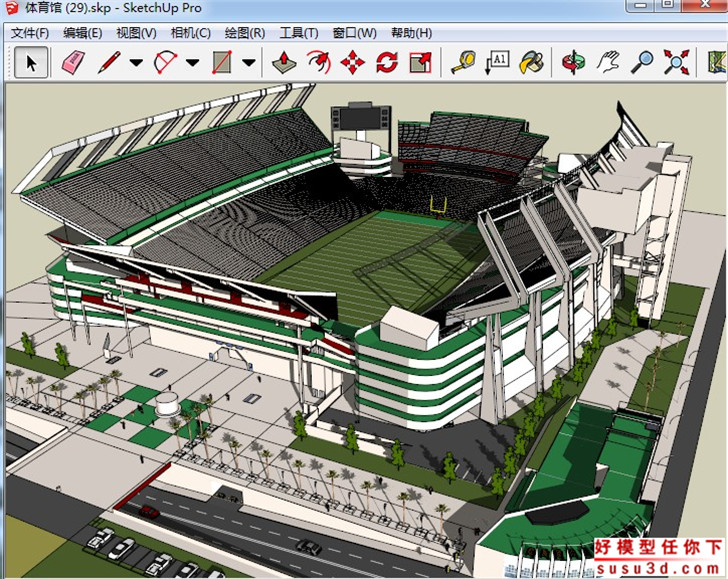Select the Tape Measure tool

pos(463,62)
